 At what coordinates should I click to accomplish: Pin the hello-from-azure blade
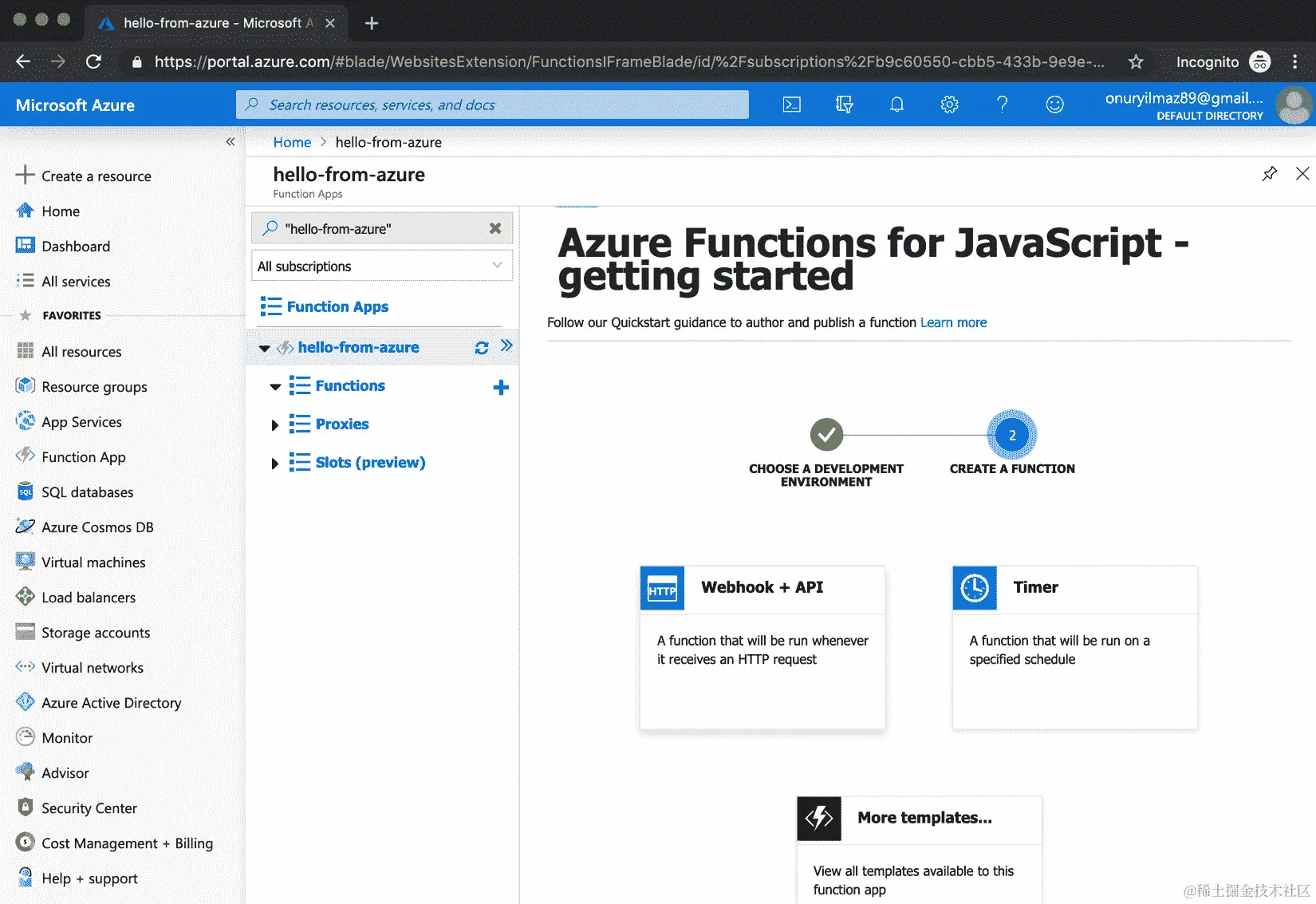point(1270,174)
